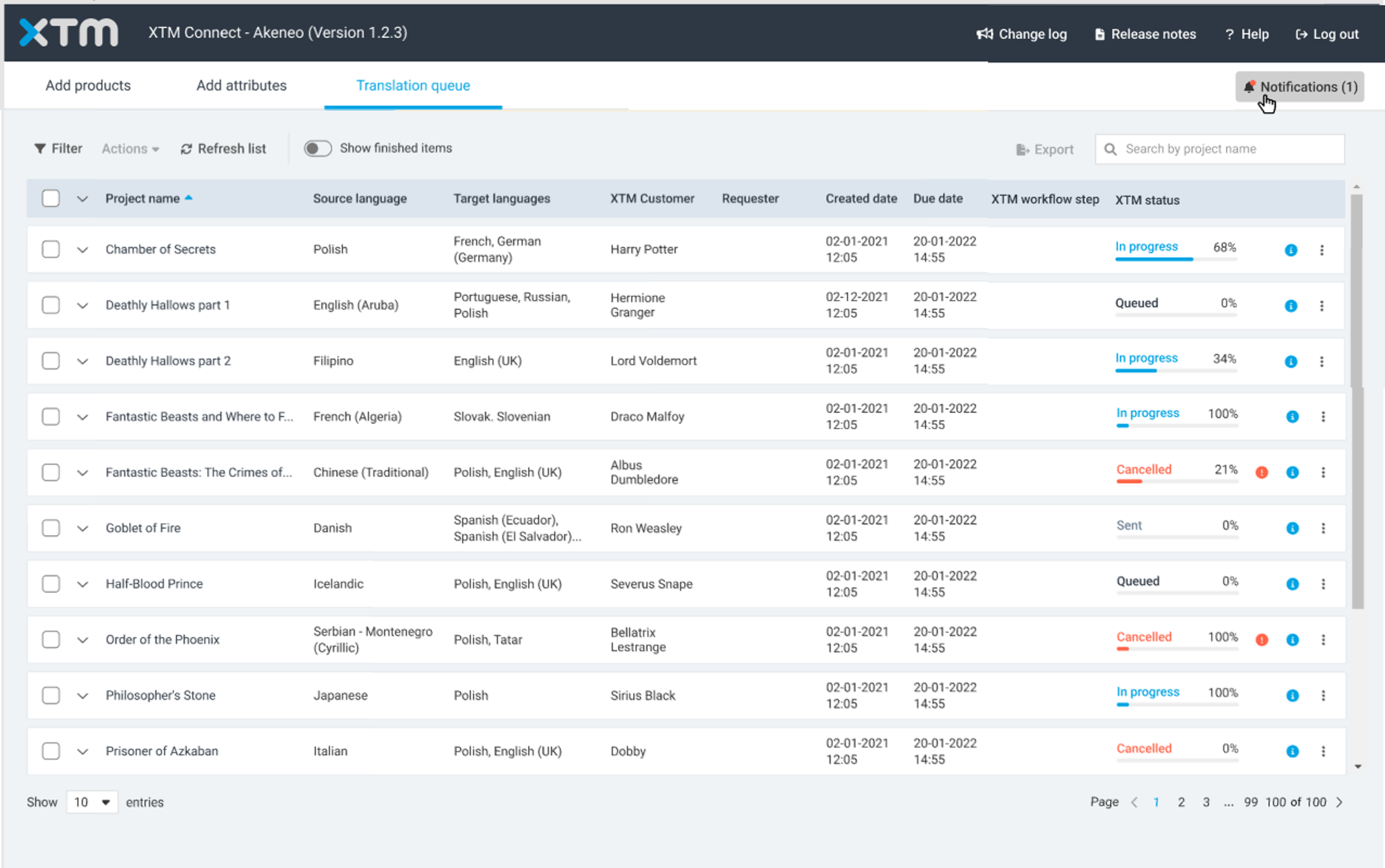The image size is (1385, 868).
Task: Open info for Deathly Hallows part 2
Action: pyautogui.click(x=1291, y=361)
